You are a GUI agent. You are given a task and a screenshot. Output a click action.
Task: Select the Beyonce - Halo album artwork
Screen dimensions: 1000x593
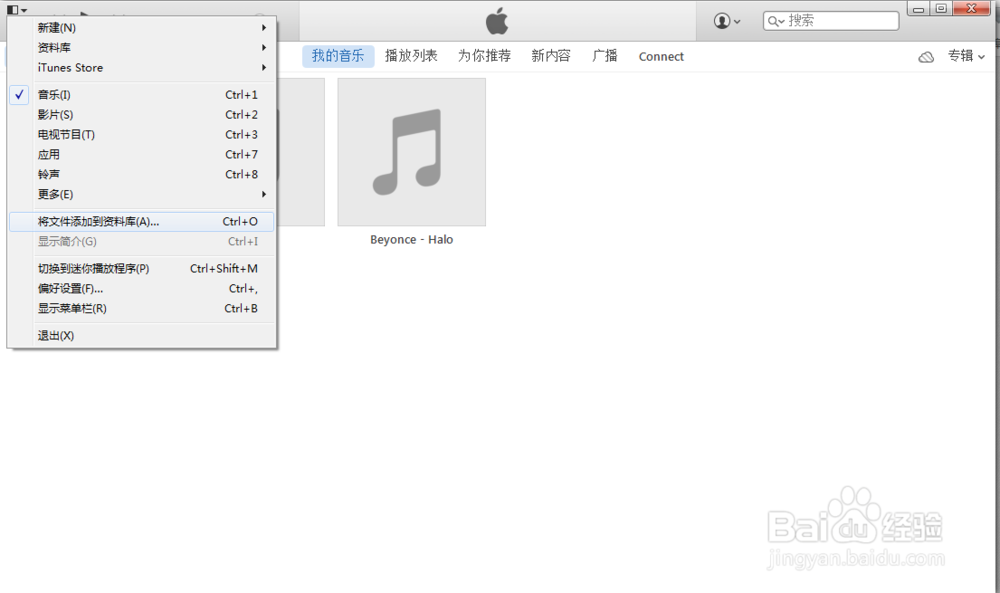point(411,152)
